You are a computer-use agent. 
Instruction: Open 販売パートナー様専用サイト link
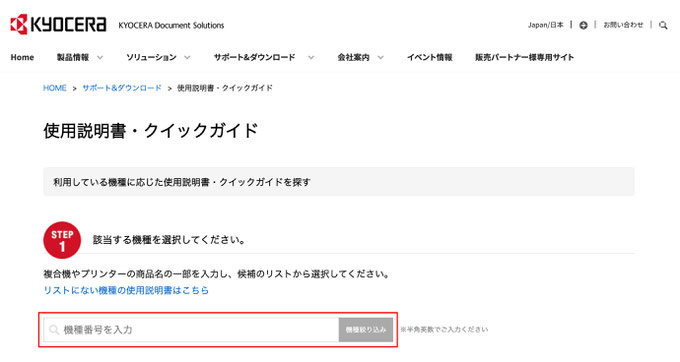coord(524,57)
